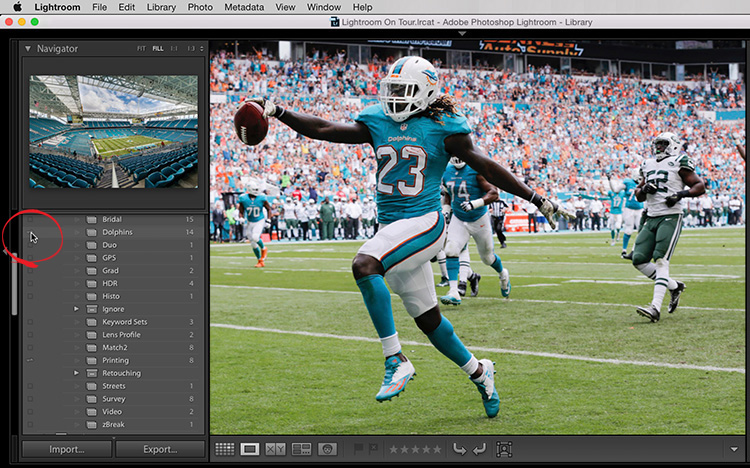Activate the Draw Face Region tool
Image resolution: width=750 pixels, height=468 pixels.
click(x=504, y=449)
